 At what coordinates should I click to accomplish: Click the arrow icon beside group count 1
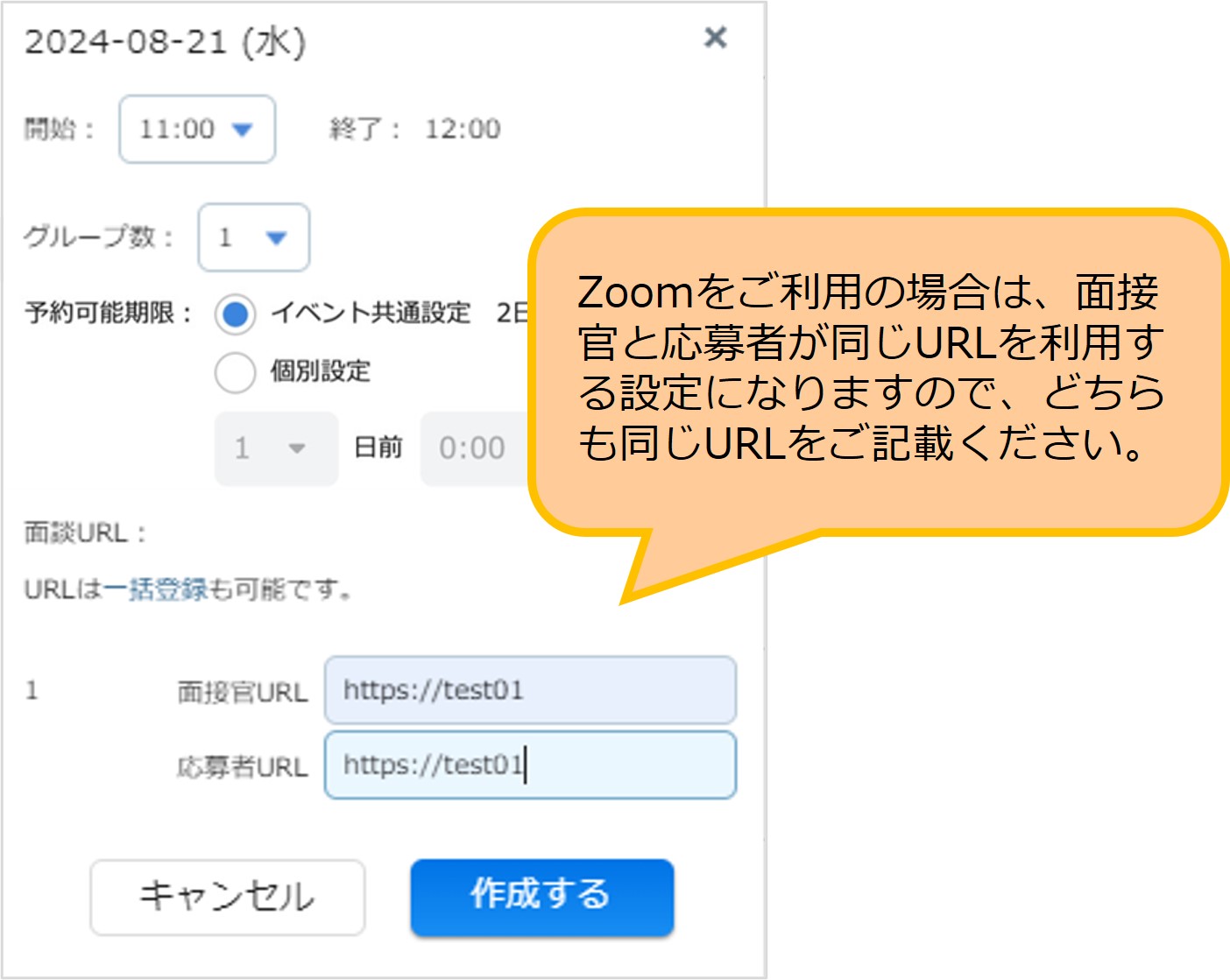pos(276,237)
